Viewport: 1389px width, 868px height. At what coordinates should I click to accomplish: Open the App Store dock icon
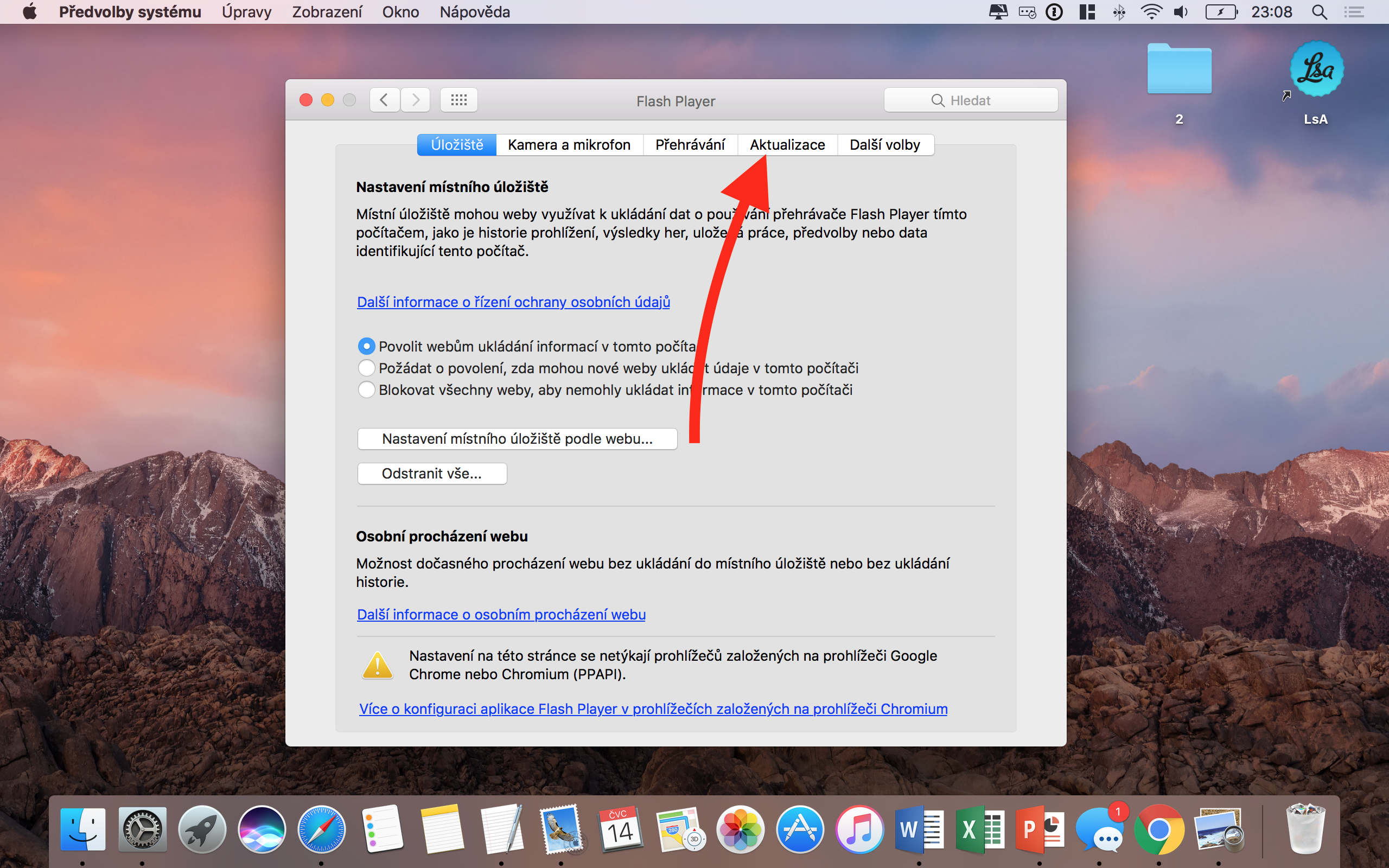[x=800, y=829]
